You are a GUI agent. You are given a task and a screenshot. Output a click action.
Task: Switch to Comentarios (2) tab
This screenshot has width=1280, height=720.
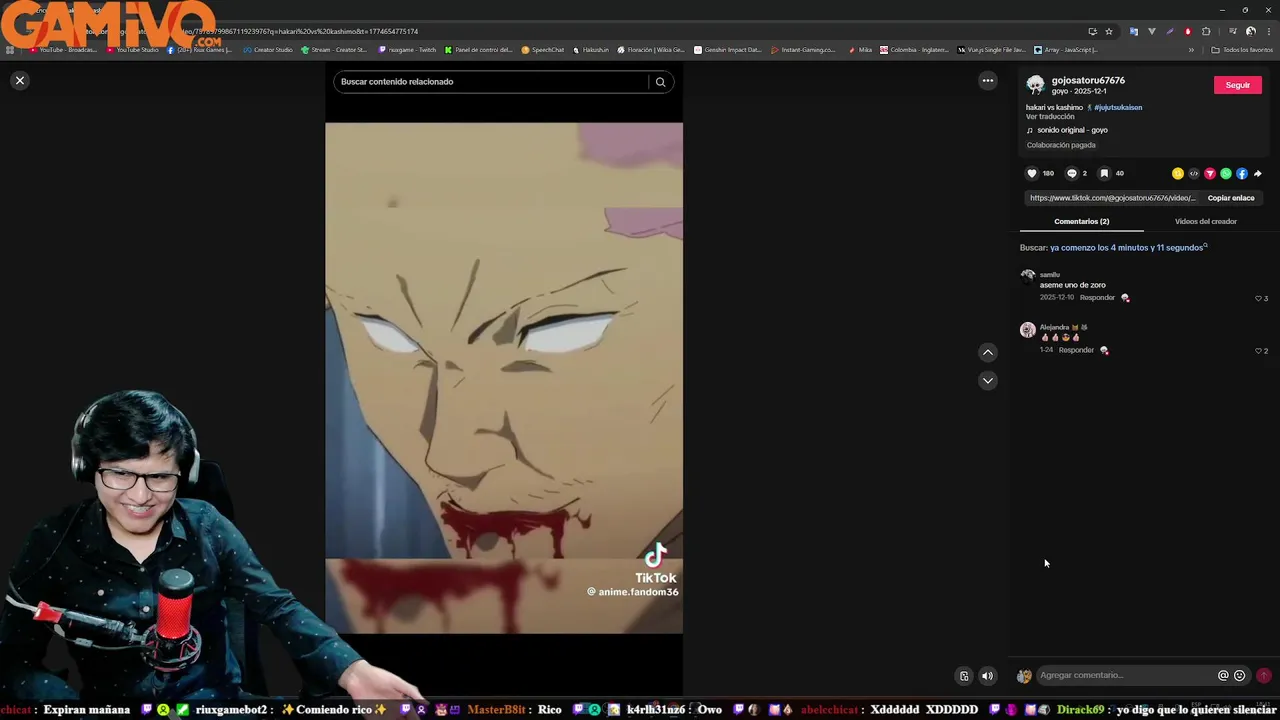[x=1082, y=221]
